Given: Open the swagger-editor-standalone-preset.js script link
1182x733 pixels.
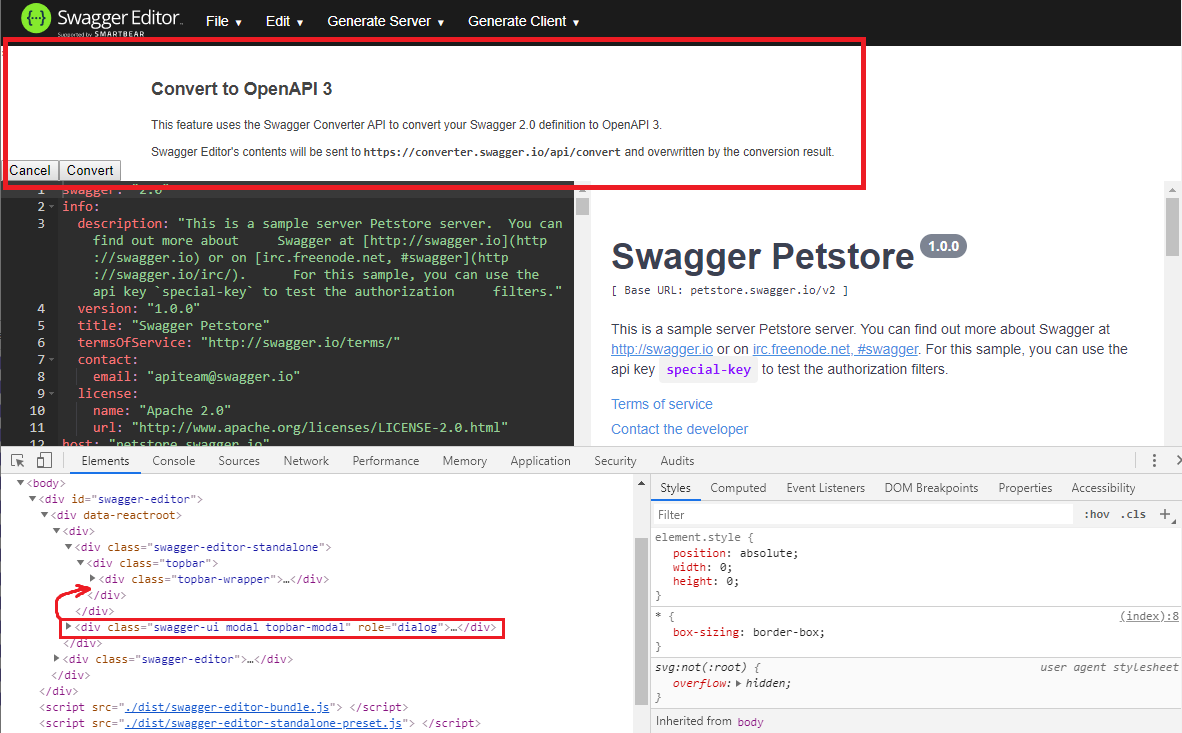Looking at the screenshot, I should tap(264, 722).
